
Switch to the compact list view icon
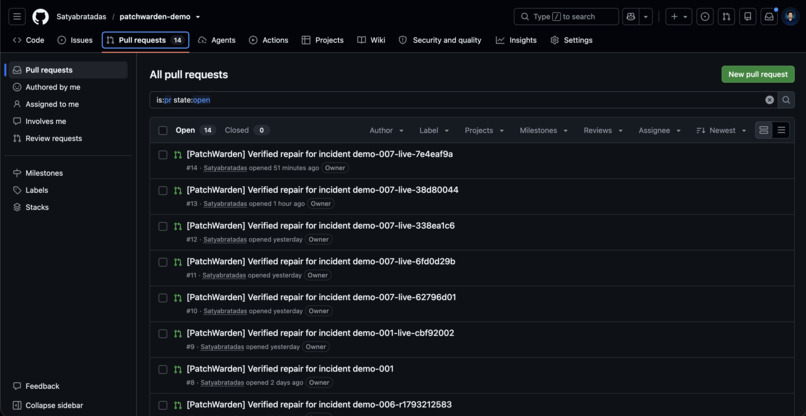coord(781,131)
